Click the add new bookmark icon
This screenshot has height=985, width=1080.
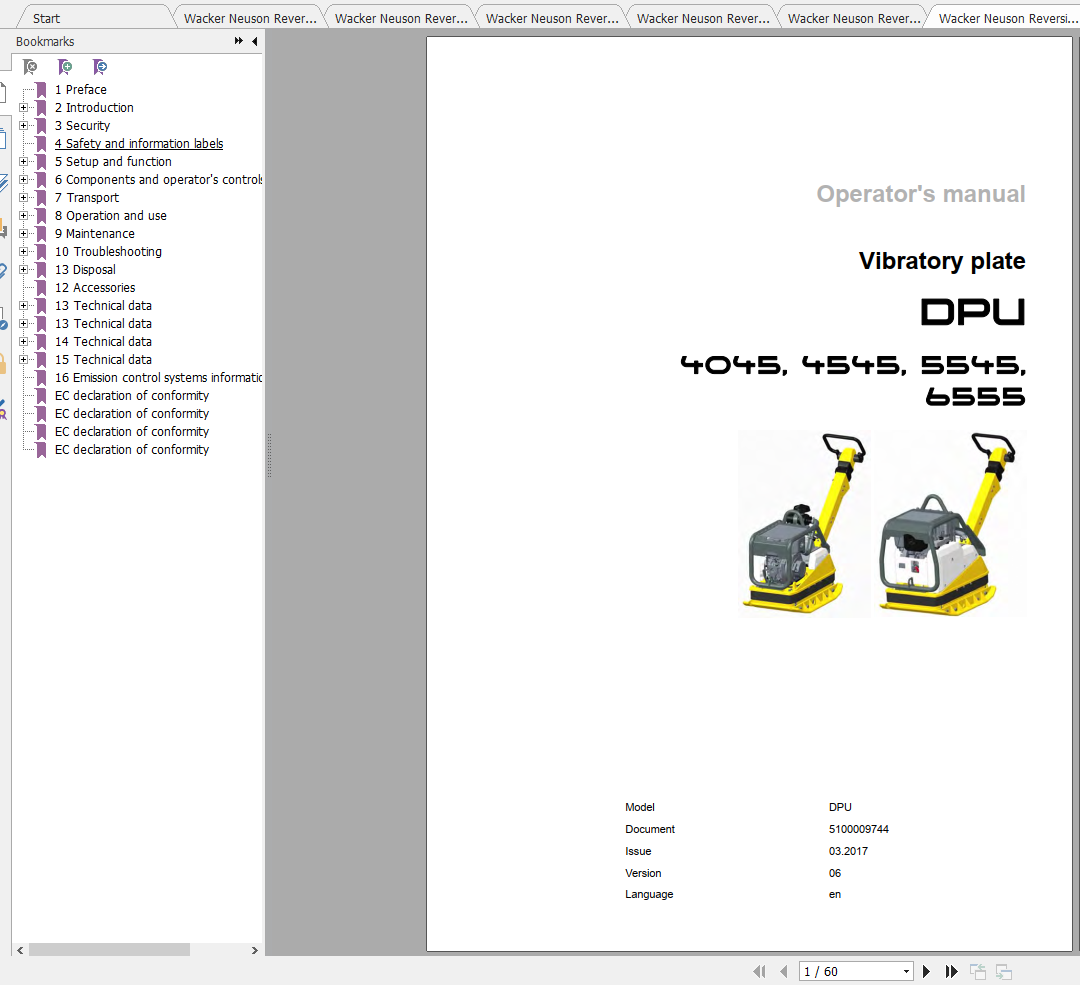[65, 67]
